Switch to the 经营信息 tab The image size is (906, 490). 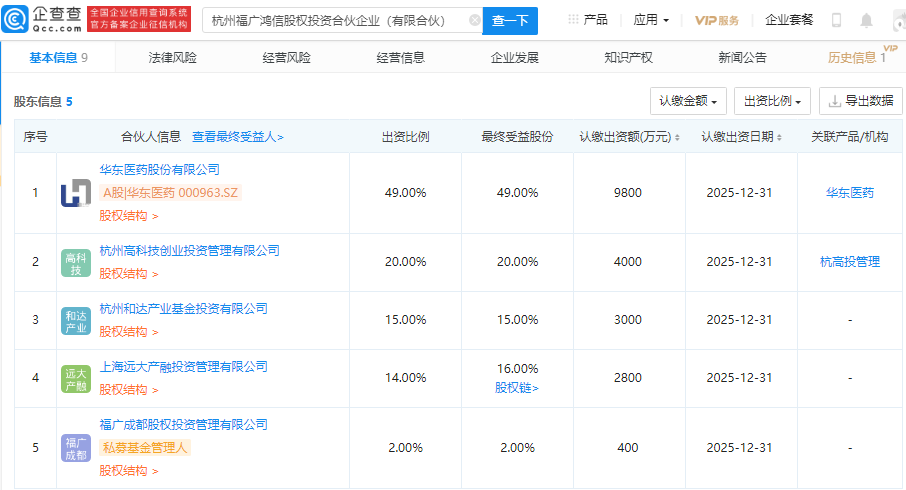(400, 58)
